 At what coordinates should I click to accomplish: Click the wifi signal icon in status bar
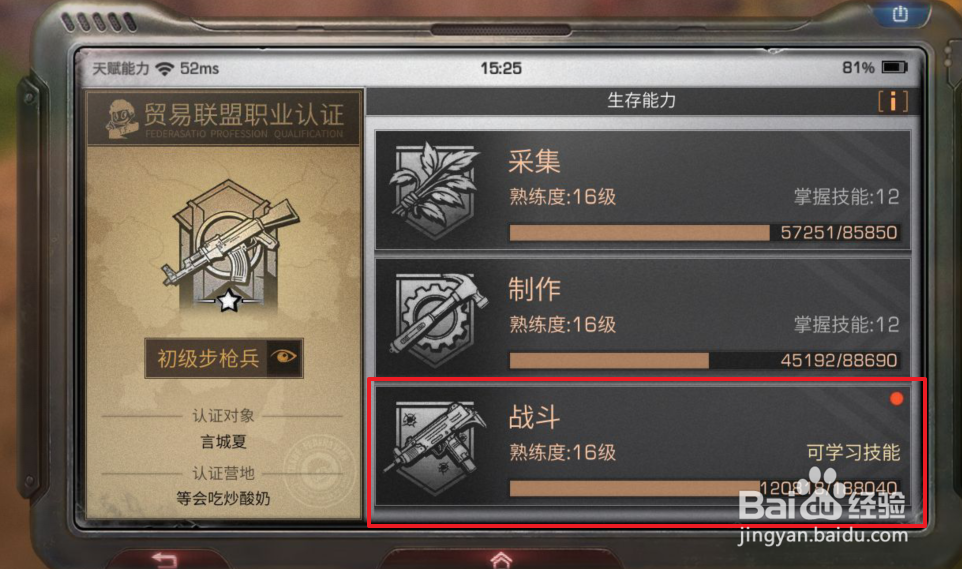[x=164, y=68]
